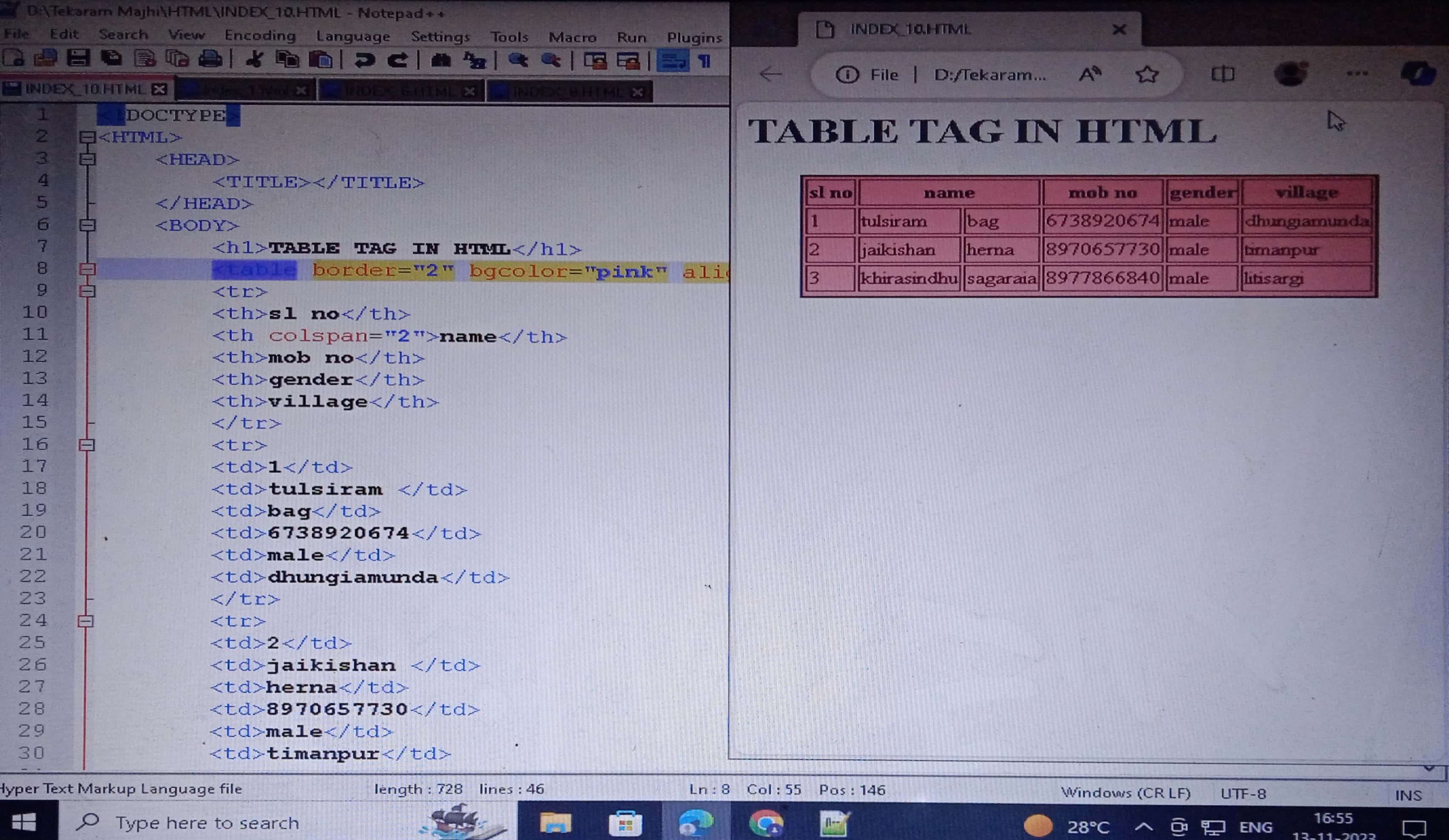Viewport: 1449px width, 840px height.
Task: Open the browser Settings and more button
Action: click(1357, 74)
